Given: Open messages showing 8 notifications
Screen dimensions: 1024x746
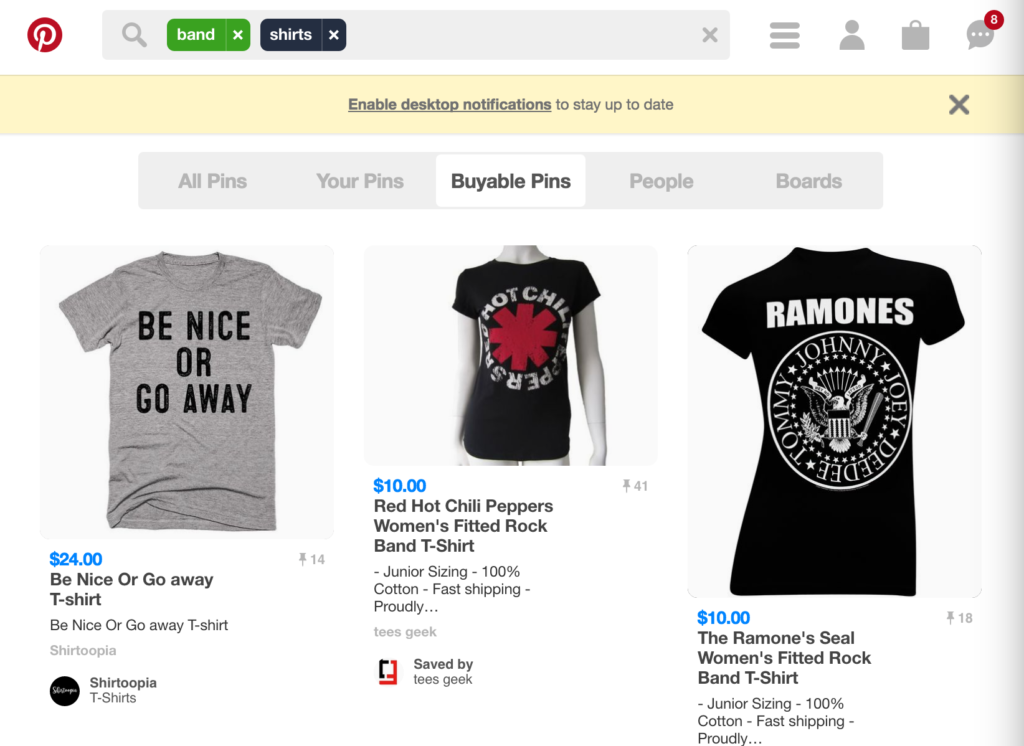Looking at the screenshot, I should (x=980, y=34).
